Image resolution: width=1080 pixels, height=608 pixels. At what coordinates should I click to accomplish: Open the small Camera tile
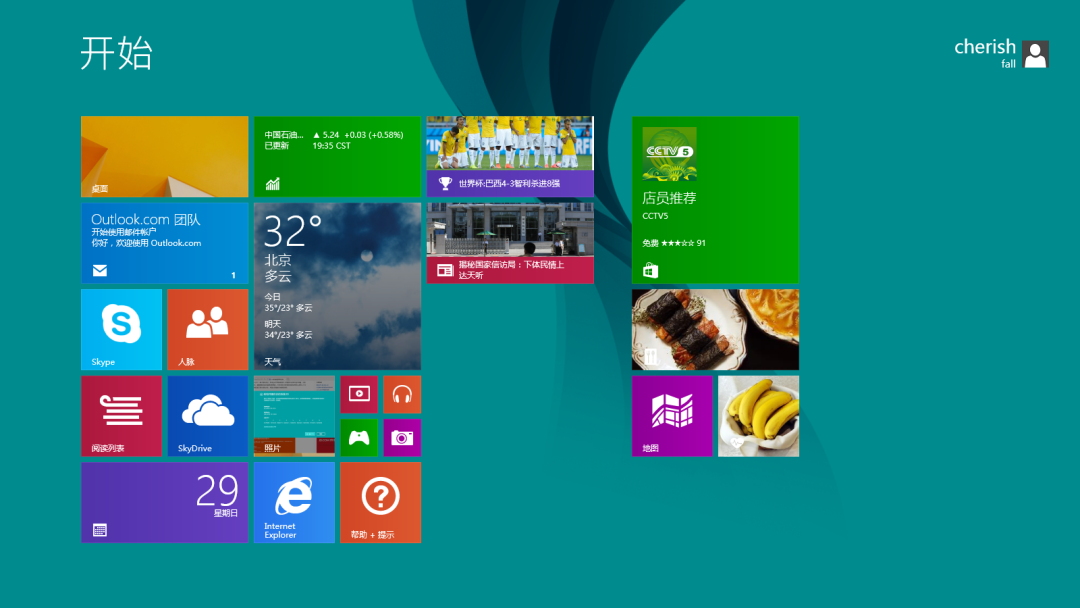(x=402, y=438)
